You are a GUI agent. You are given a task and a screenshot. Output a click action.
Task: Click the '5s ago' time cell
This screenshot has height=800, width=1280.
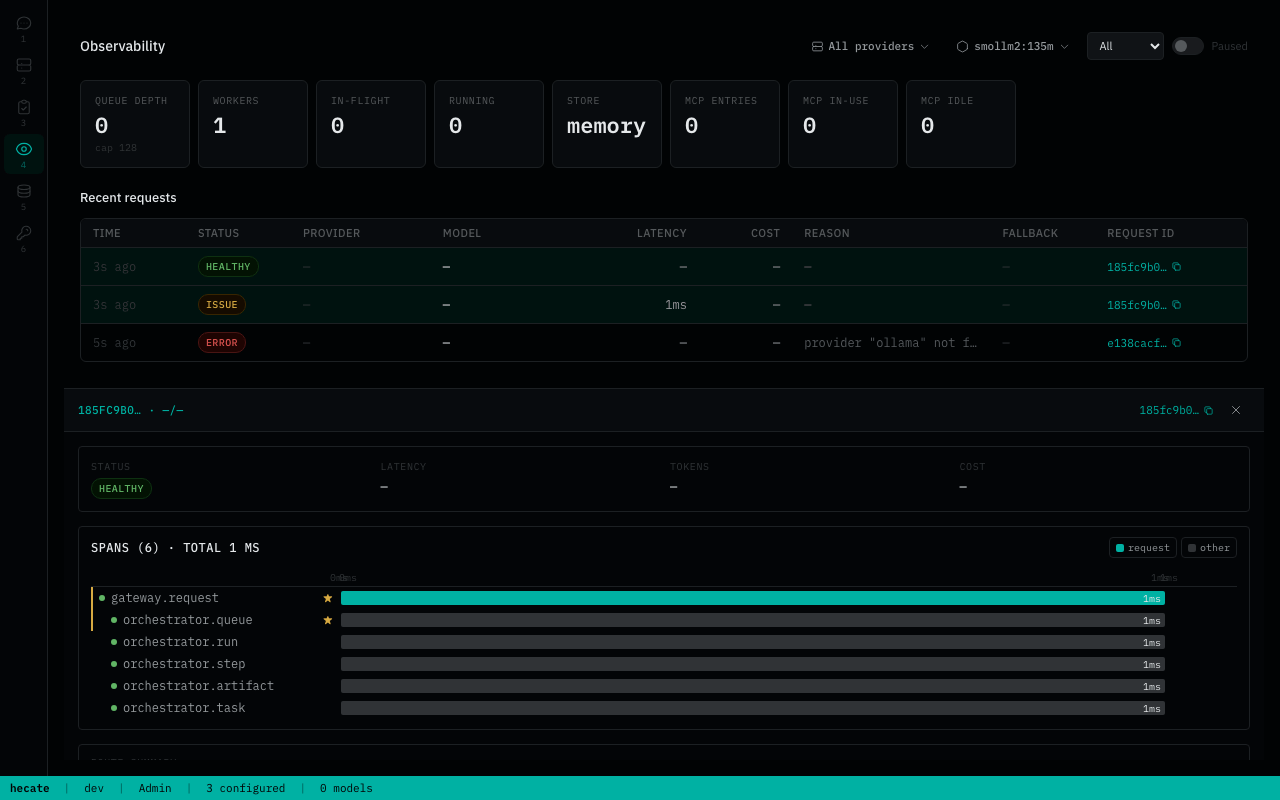click(114, 343)
